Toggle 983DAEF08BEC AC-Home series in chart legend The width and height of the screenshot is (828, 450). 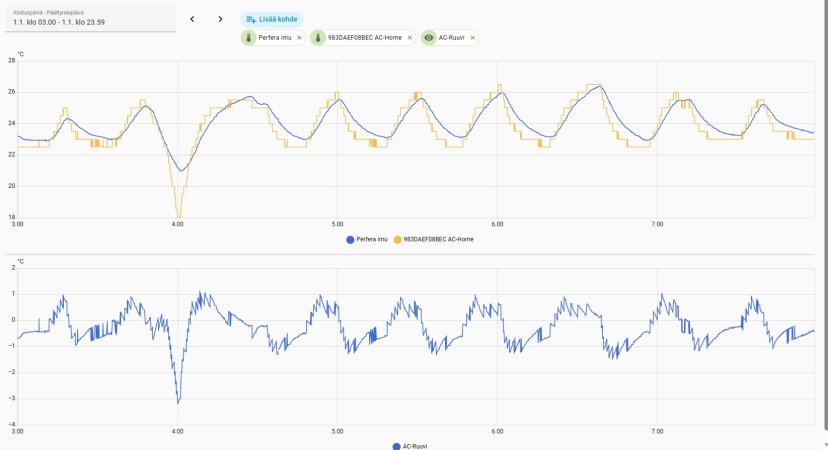[438, 239]
